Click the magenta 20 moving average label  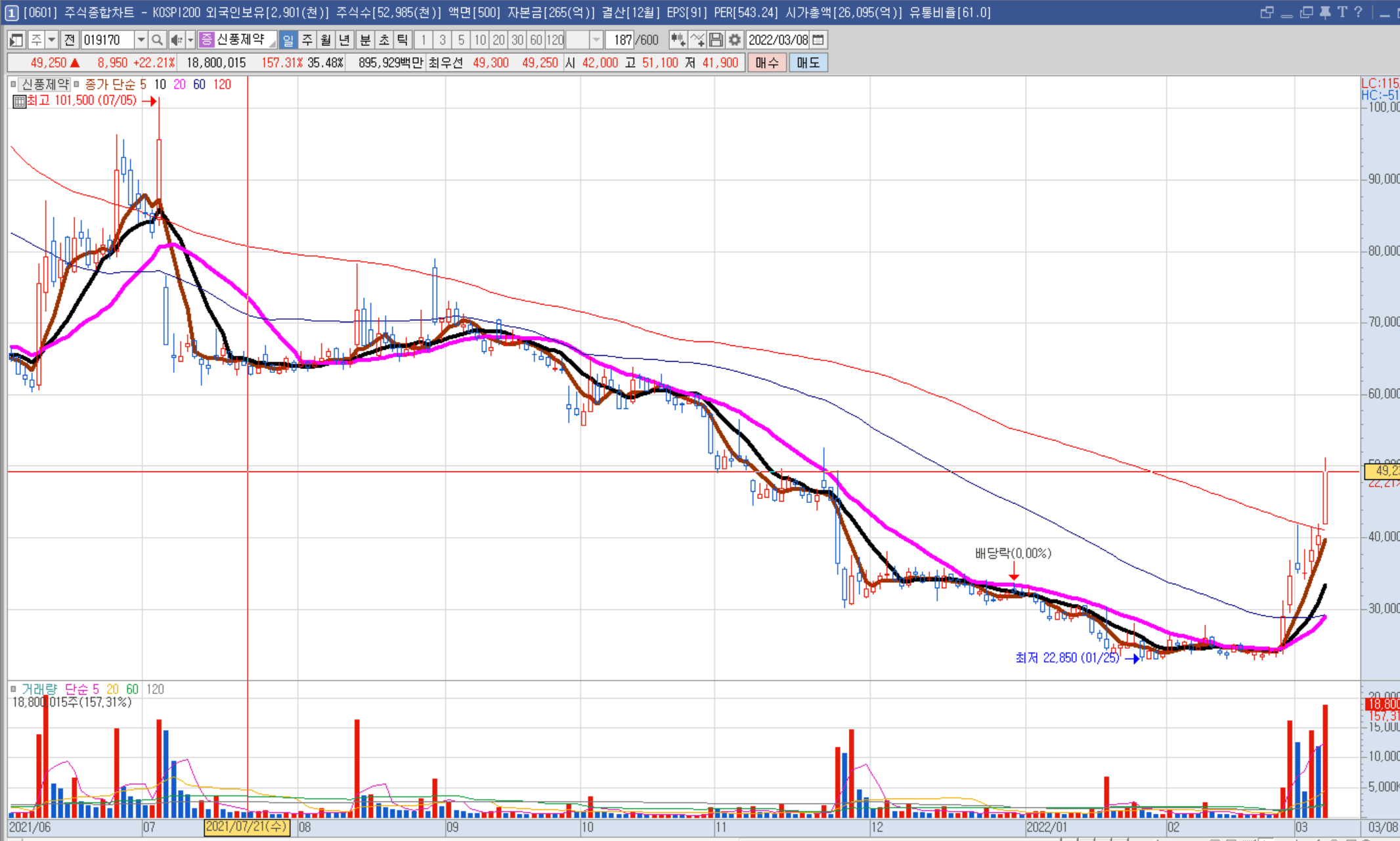click(180, 84)
